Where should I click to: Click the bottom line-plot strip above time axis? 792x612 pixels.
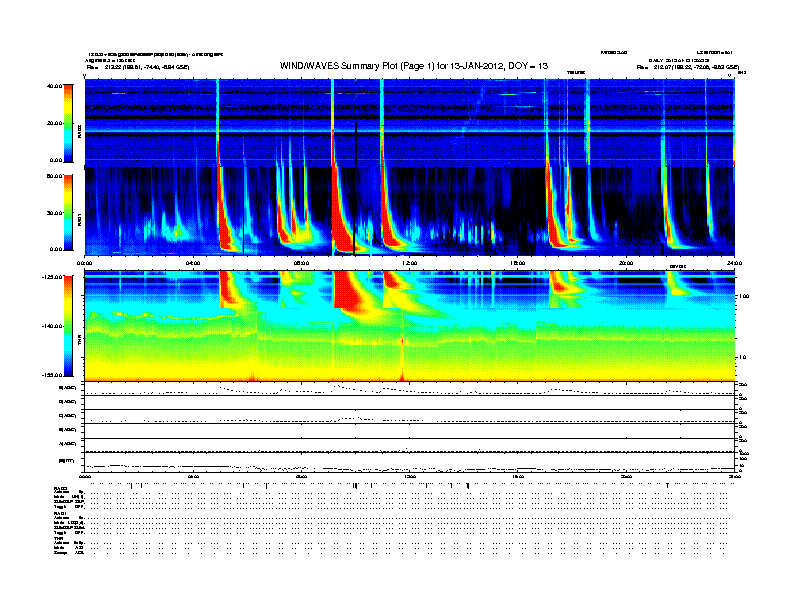[409, 463]
